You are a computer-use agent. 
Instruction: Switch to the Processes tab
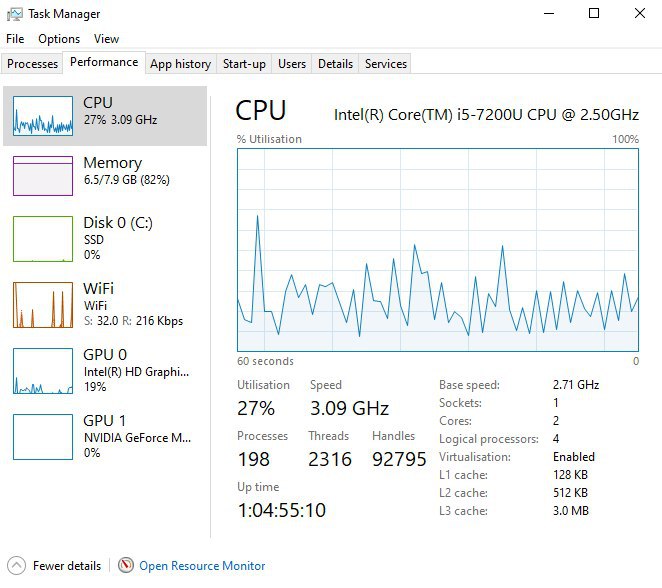[33, 64]
